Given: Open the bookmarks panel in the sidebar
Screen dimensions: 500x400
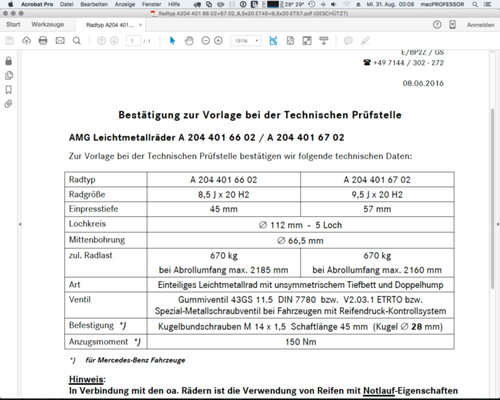Looking at the screenshot, I should pos(9,90).
